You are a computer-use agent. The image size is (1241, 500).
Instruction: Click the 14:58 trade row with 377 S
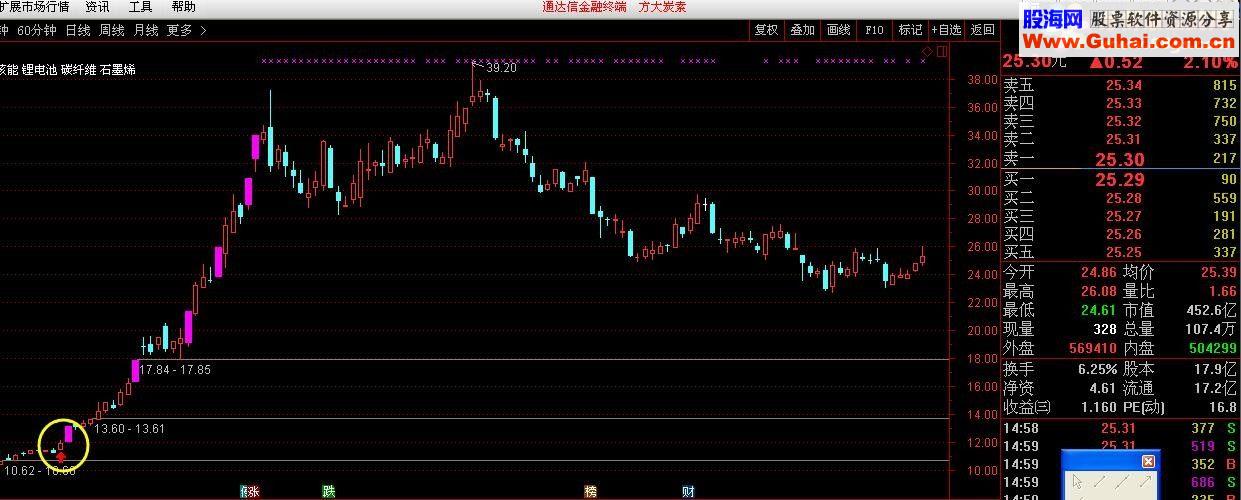(x=1121, y=429)
